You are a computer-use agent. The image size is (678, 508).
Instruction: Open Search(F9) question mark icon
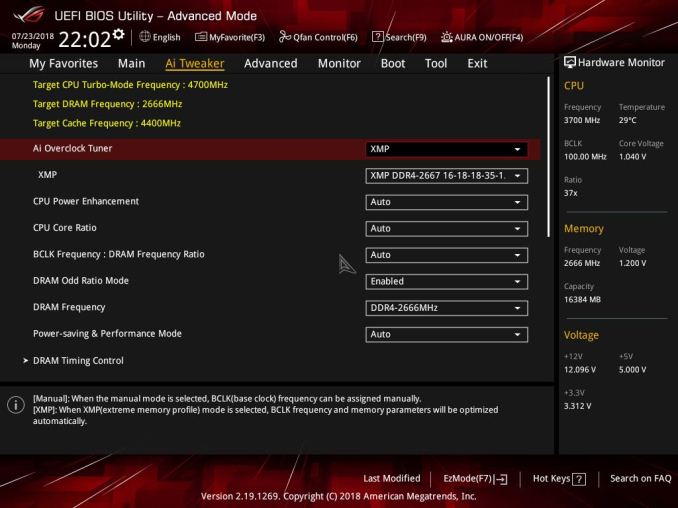(377, 37)
